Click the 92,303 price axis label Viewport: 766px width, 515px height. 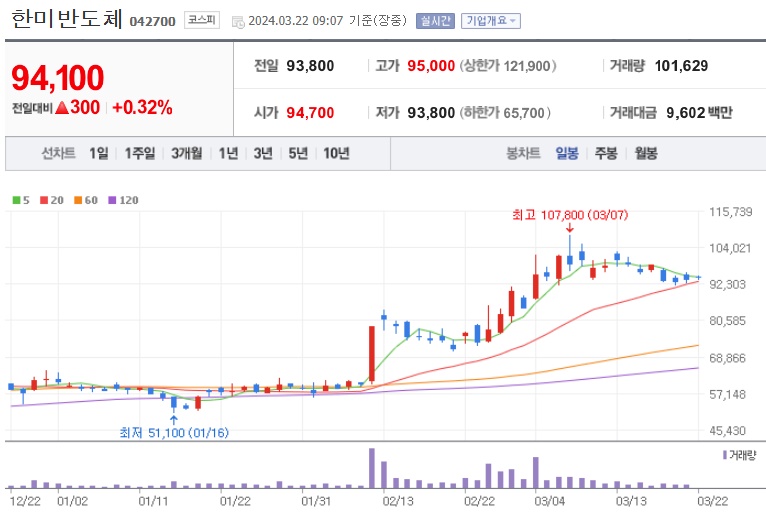pos(727,284)
